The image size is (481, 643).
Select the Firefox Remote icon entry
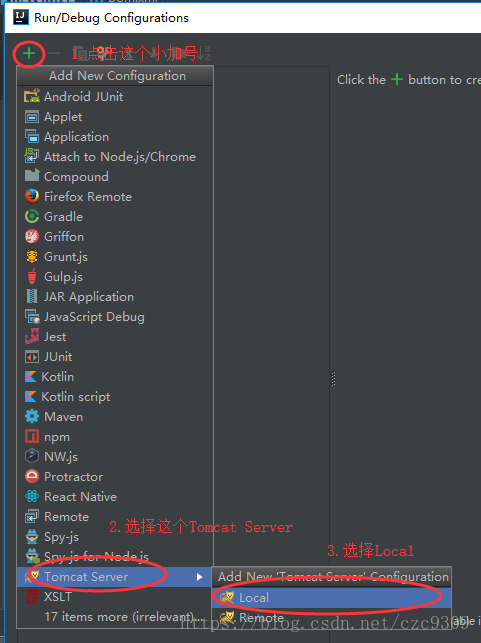pos(32,196)
